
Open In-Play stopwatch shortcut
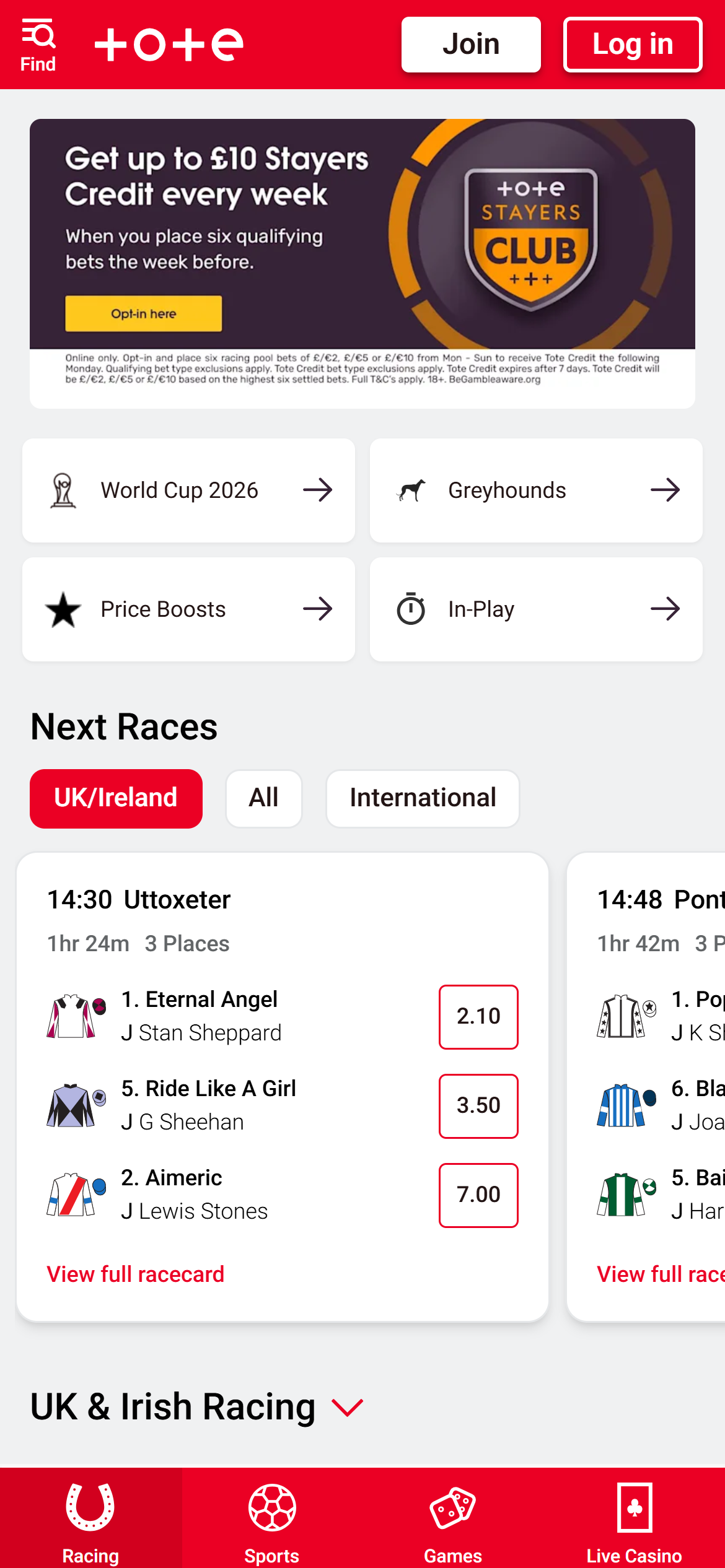[536, 609]
